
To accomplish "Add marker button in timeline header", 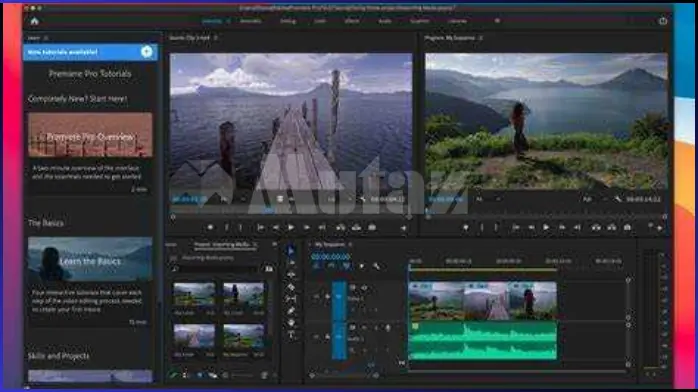I will (361, 266).
